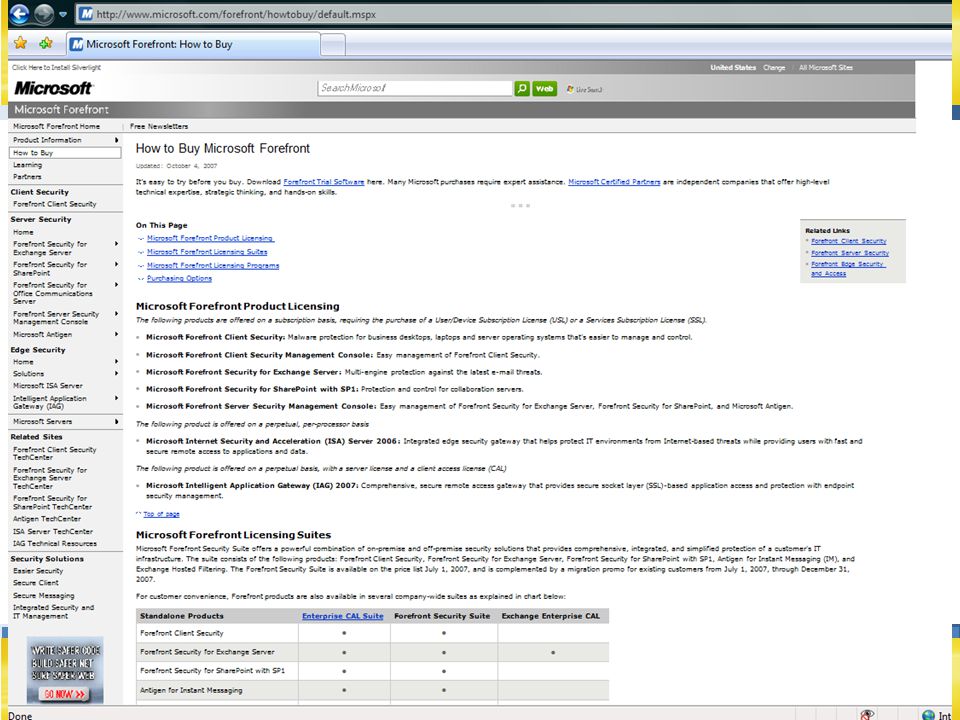Click the green Web search button

544,89
